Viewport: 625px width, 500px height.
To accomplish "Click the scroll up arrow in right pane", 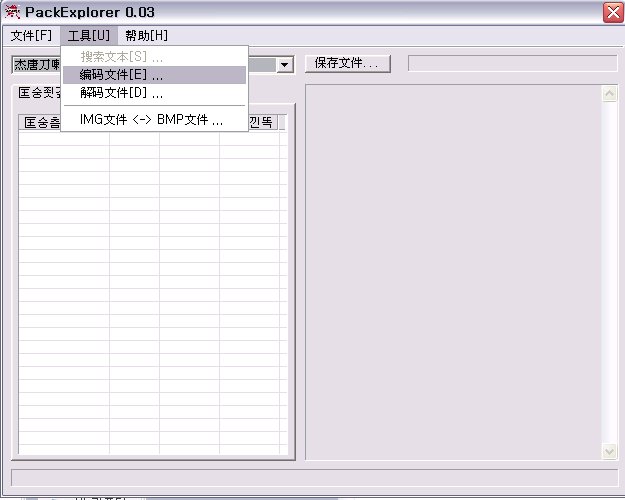I will point(609,94).
